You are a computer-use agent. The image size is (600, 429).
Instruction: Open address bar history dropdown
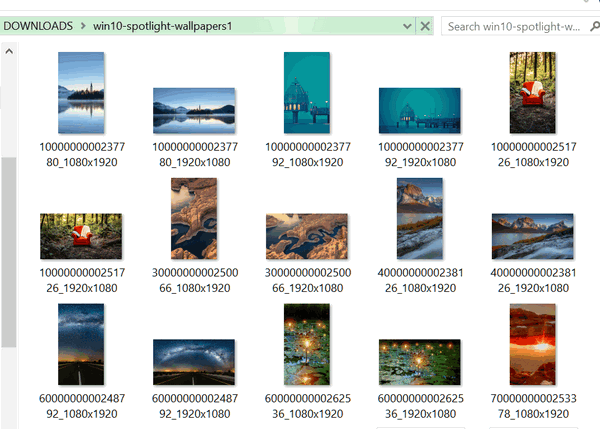tap(407, 26)
